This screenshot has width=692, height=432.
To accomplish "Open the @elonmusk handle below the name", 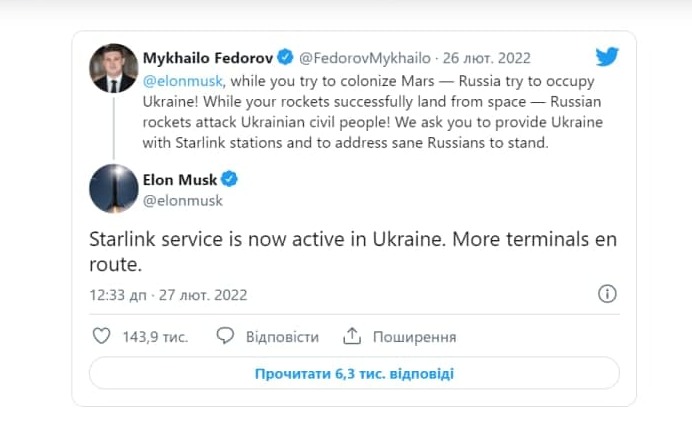I will pos(183,200).
